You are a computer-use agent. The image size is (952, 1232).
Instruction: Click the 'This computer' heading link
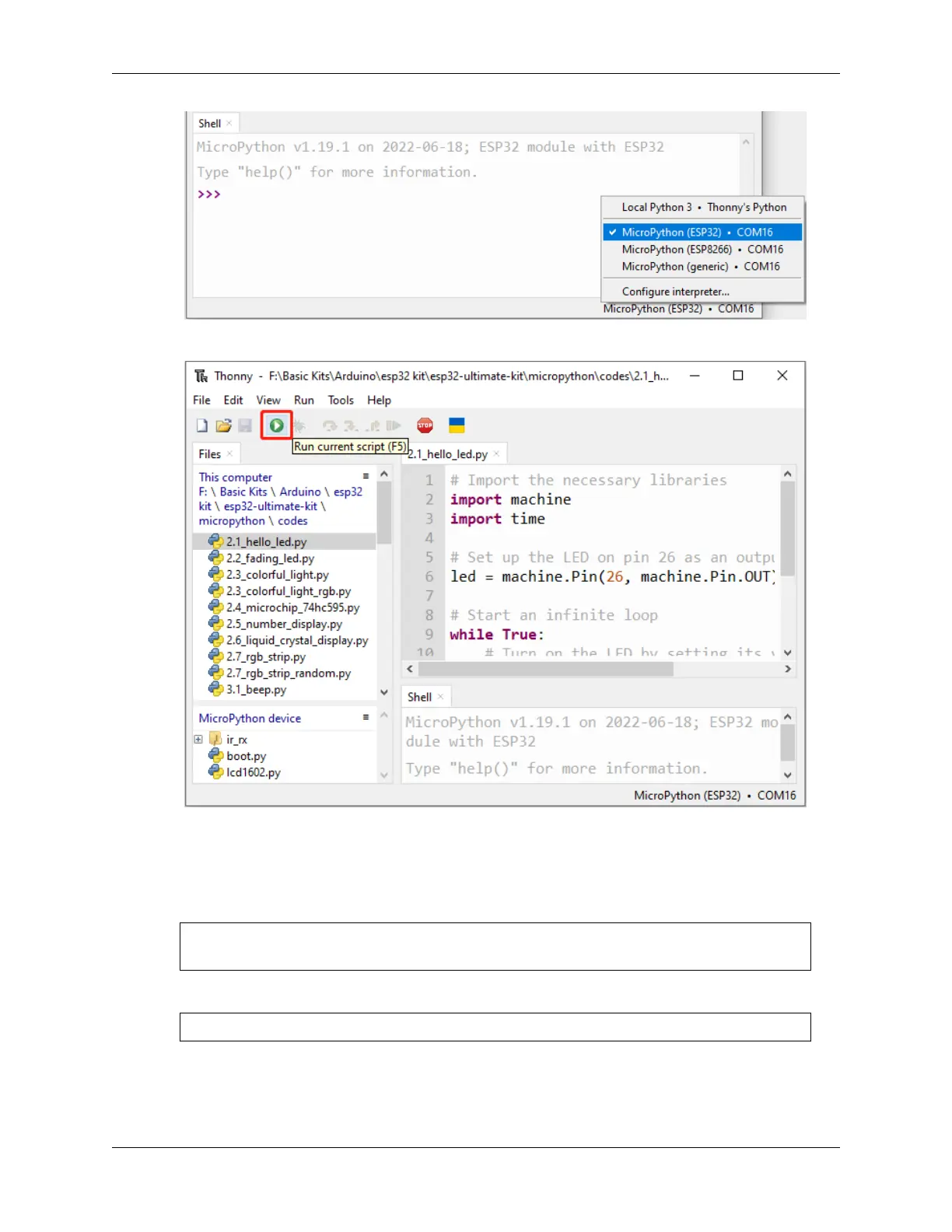(235, 478)
